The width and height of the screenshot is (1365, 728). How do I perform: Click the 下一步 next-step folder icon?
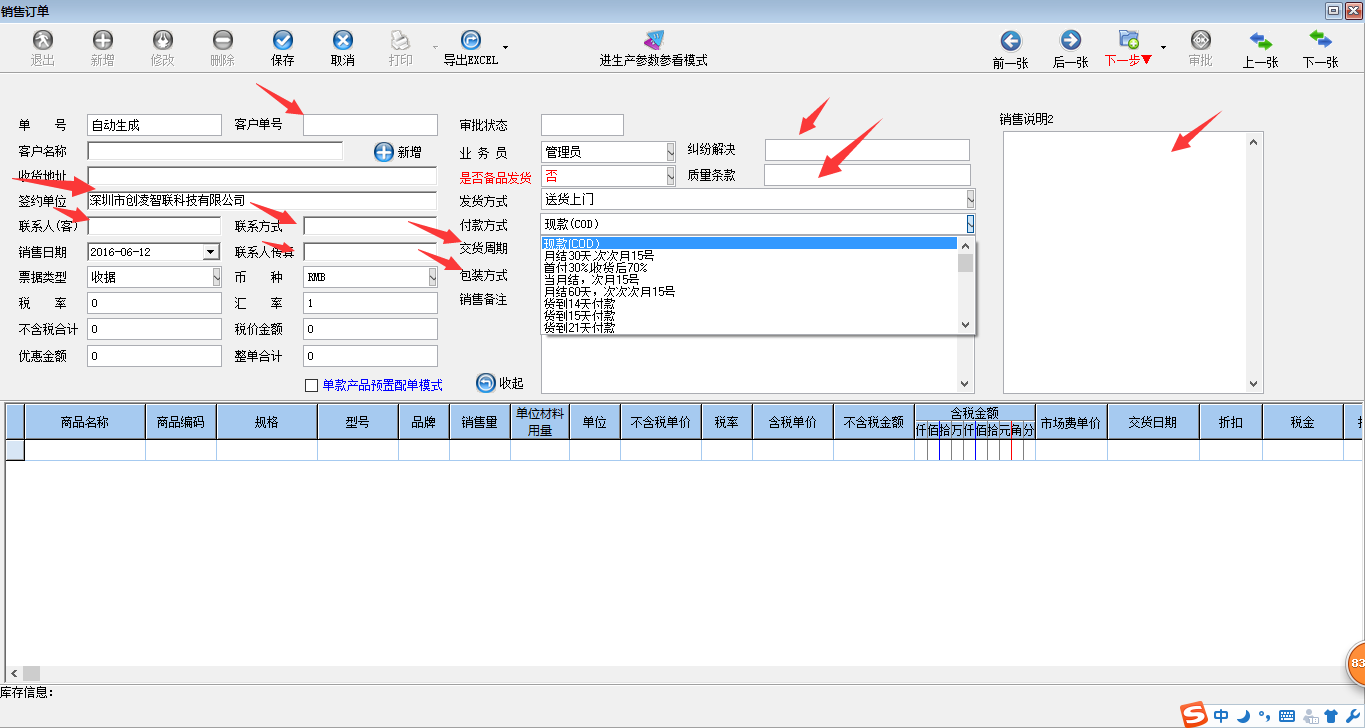point(1129,40)
